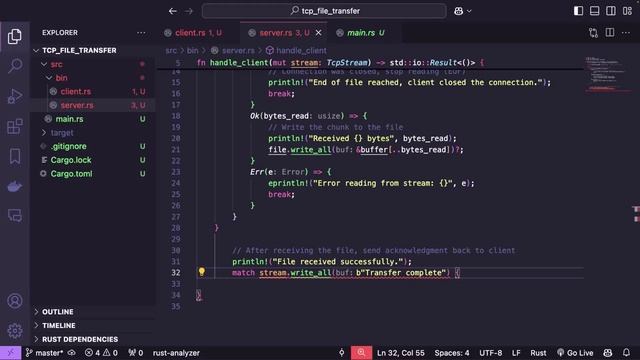Navigate forward with the right arrow
The width and height of the screenshot is (640, 360).
pos(189,11)
